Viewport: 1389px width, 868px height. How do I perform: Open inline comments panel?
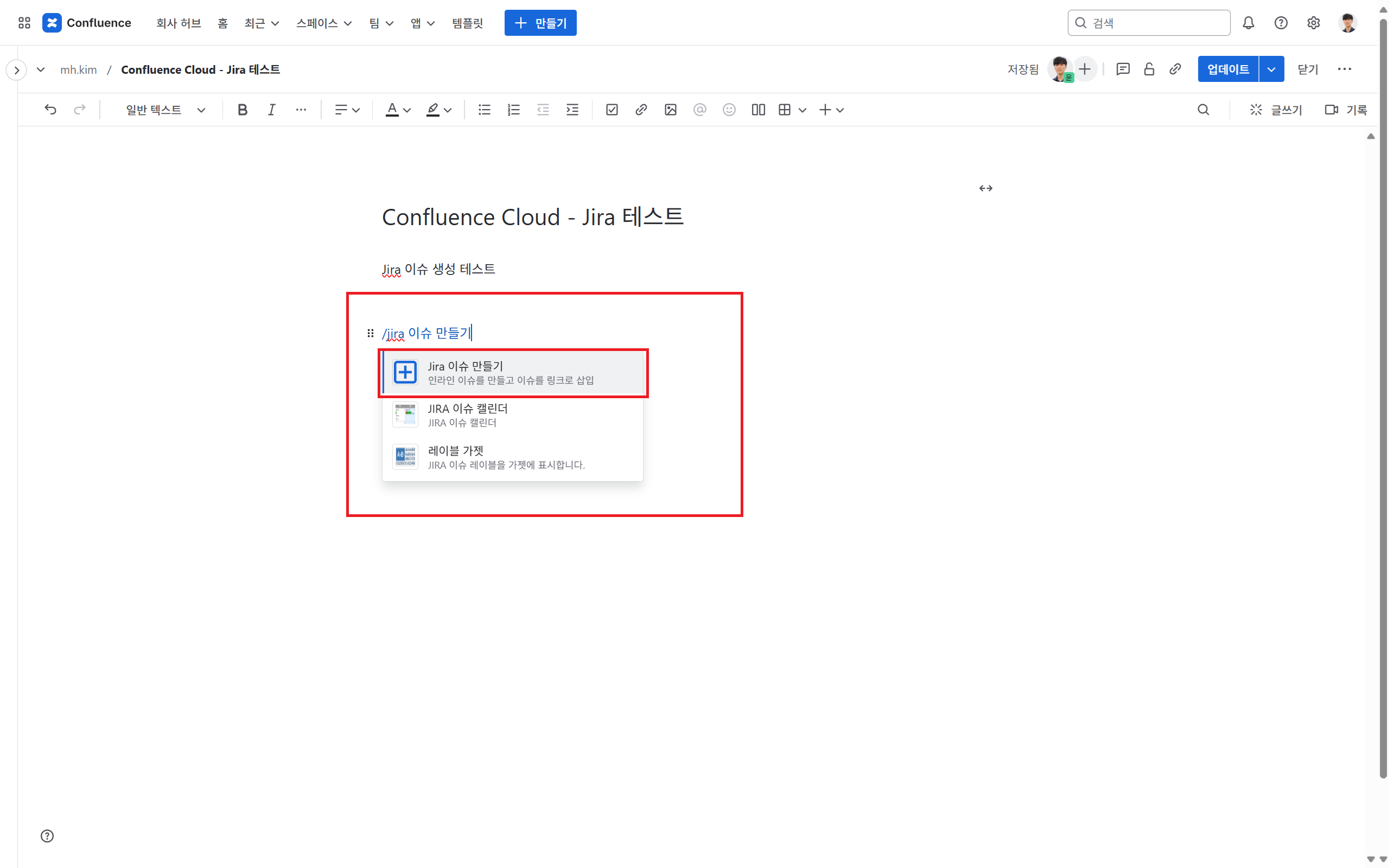tap(1123, 69)
